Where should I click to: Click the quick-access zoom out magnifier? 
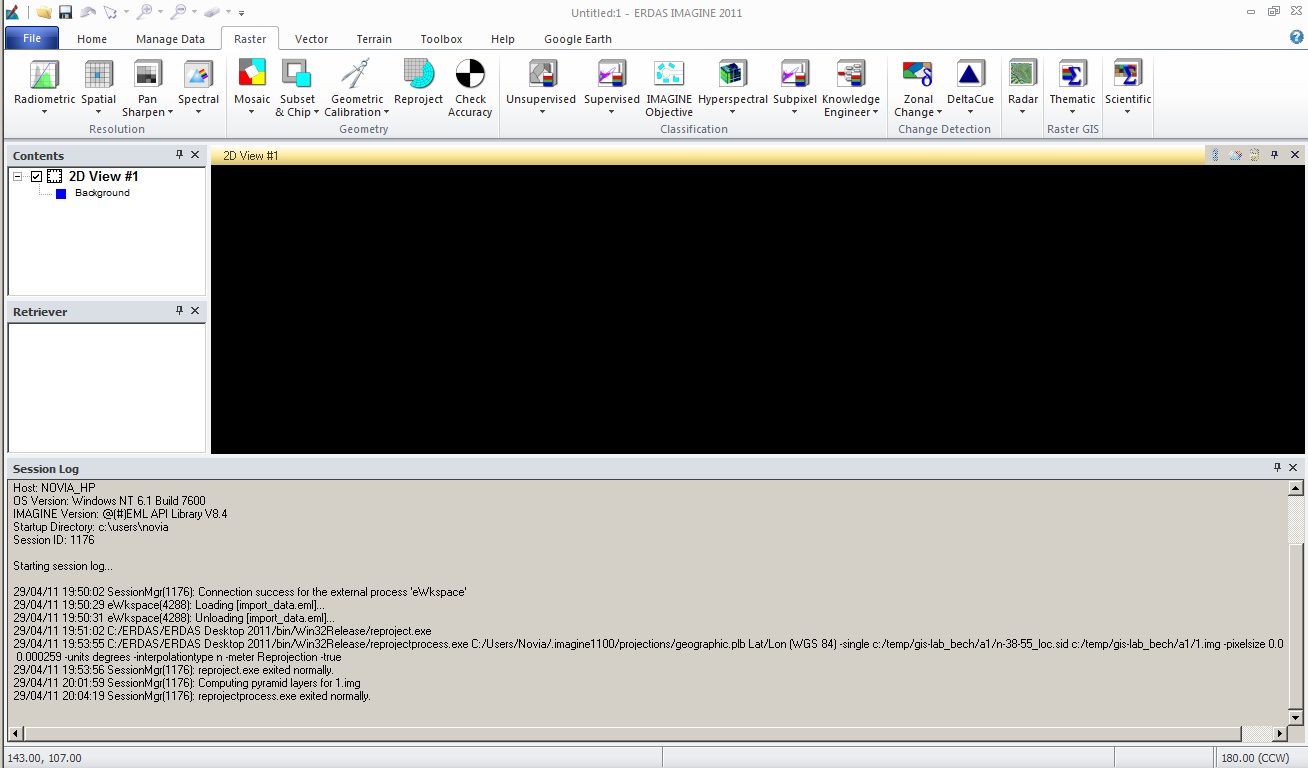[x=178, y=12]
